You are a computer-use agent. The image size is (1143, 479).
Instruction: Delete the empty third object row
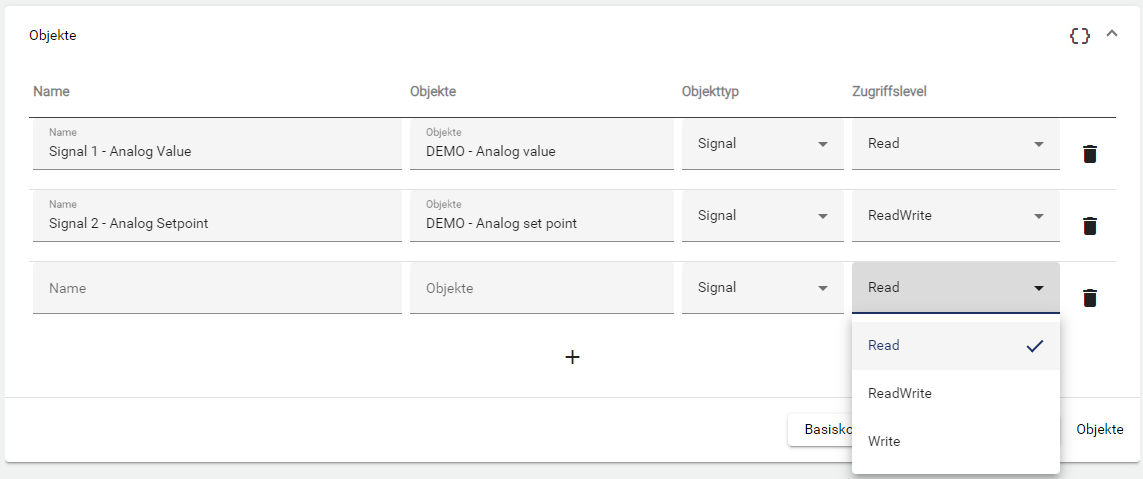tap(1090, 298)
